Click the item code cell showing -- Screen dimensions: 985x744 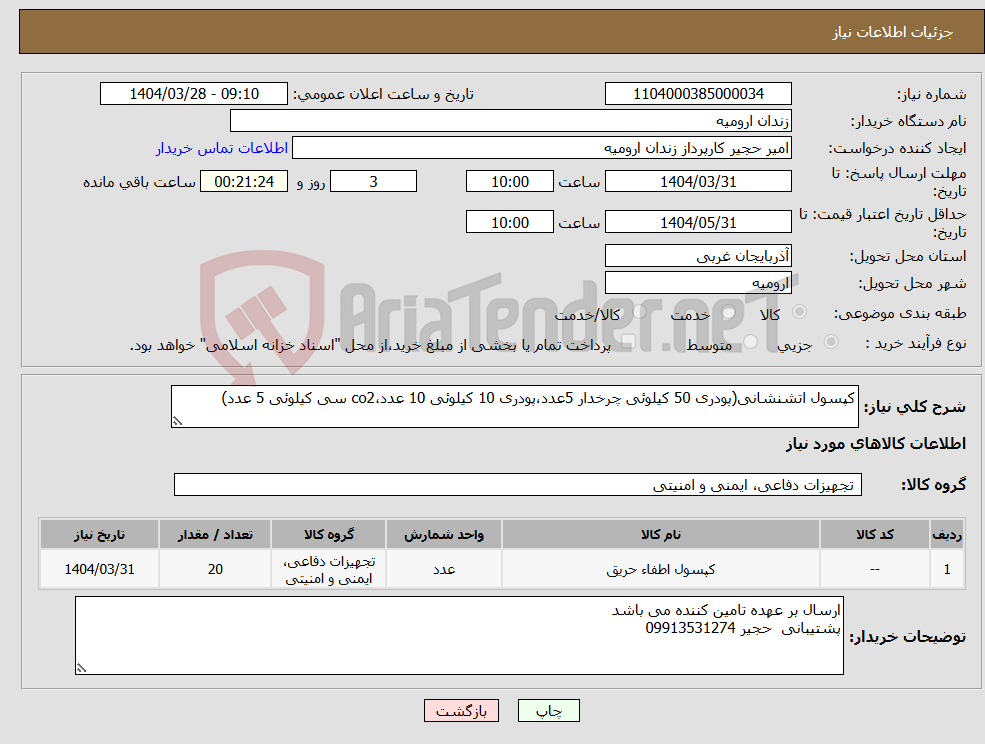click(874, 569)
